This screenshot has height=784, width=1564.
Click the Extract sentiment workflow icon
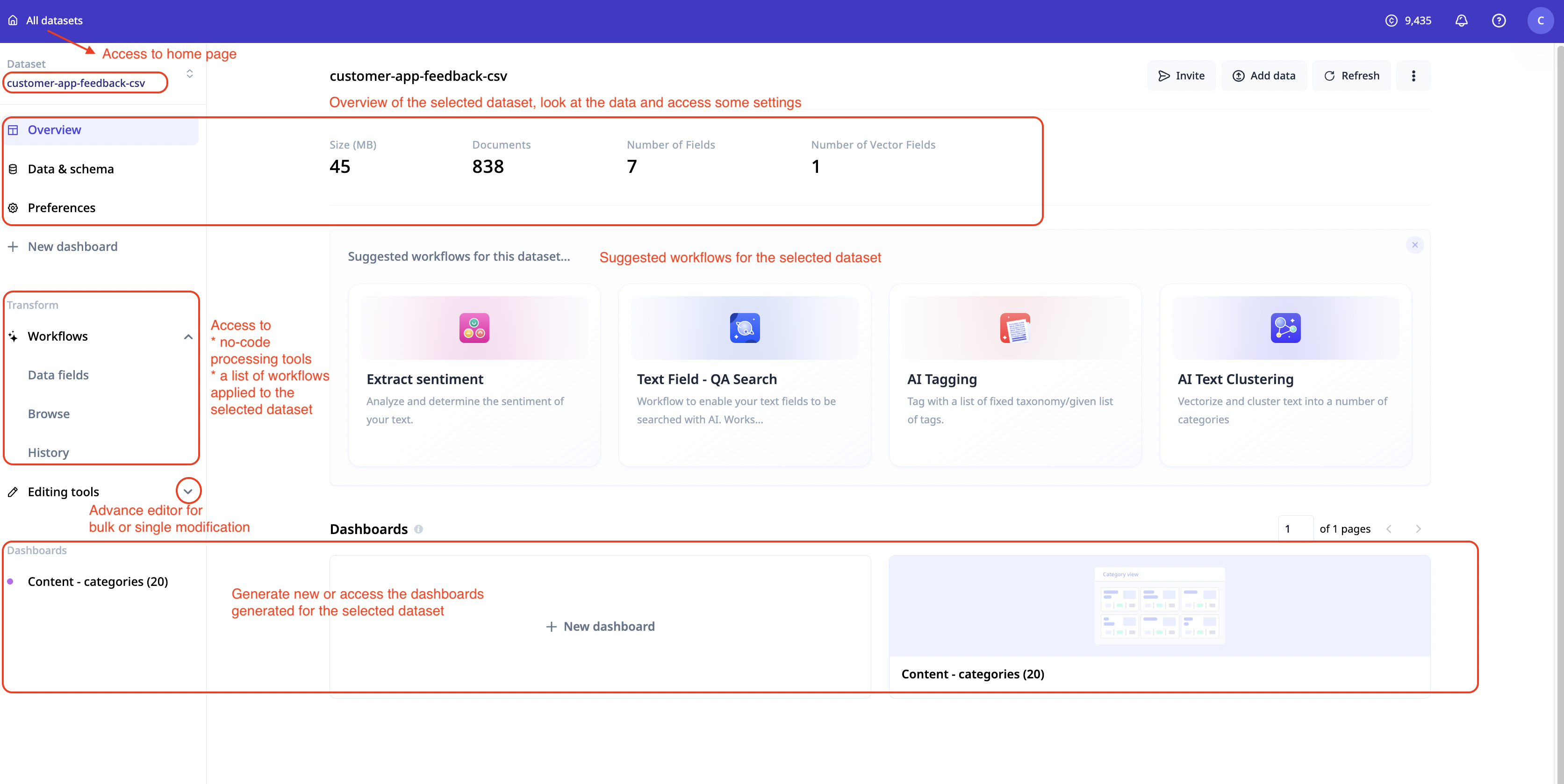coord(474,328)
